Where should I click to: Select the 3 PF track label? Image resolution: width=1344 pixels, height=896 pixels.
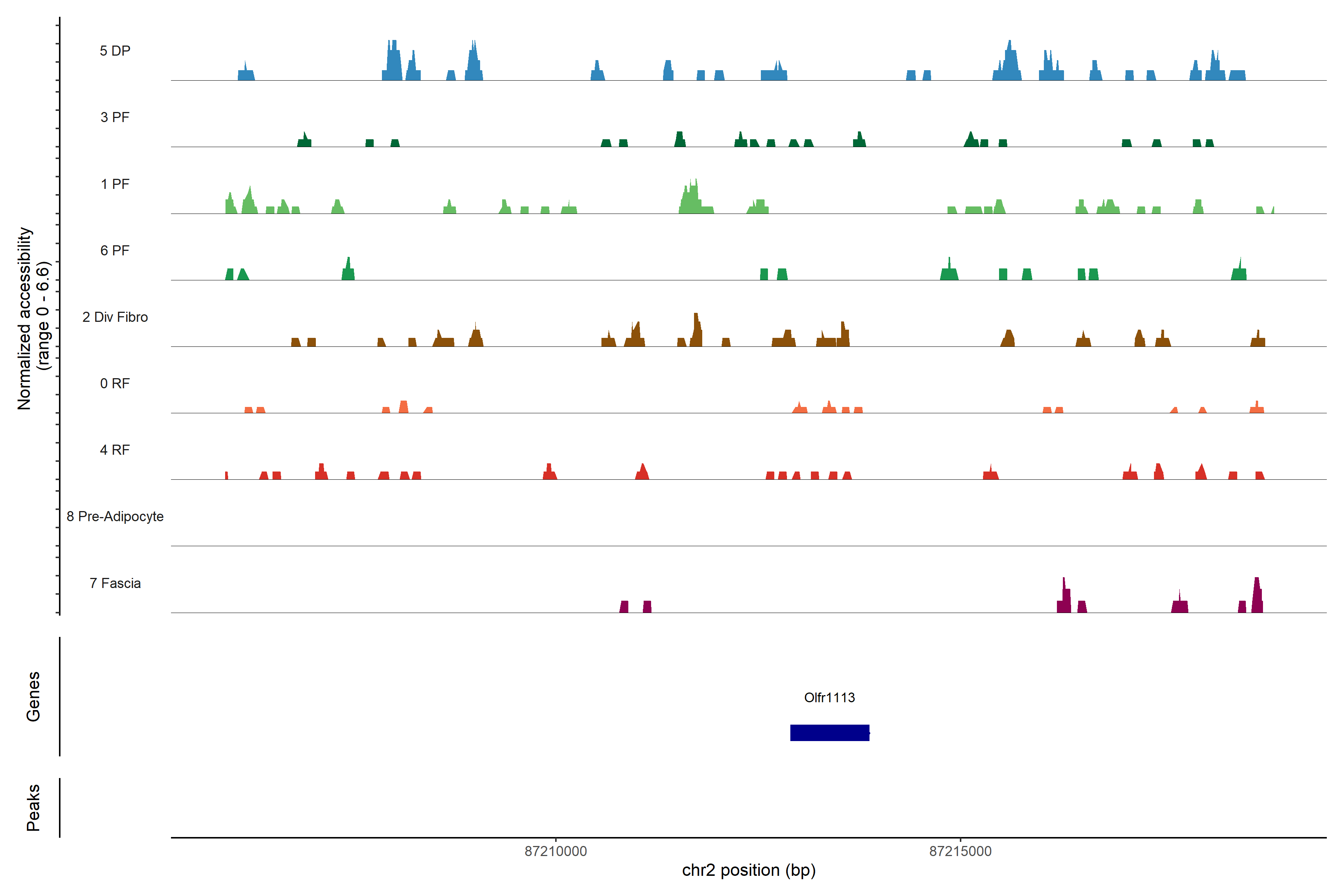[115, 117]
